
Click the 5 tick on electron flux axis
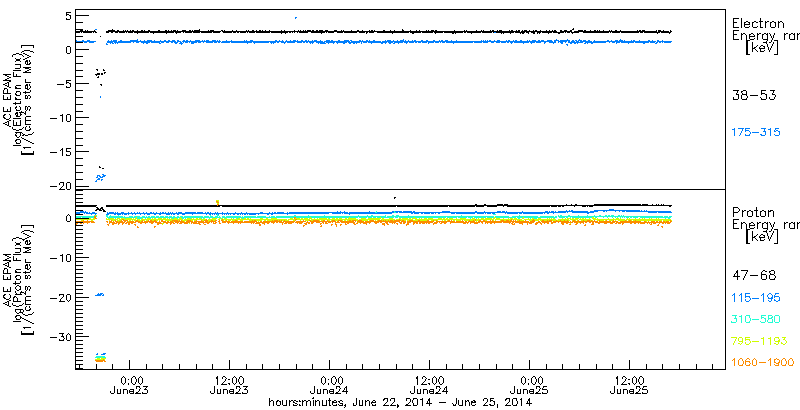66,16
